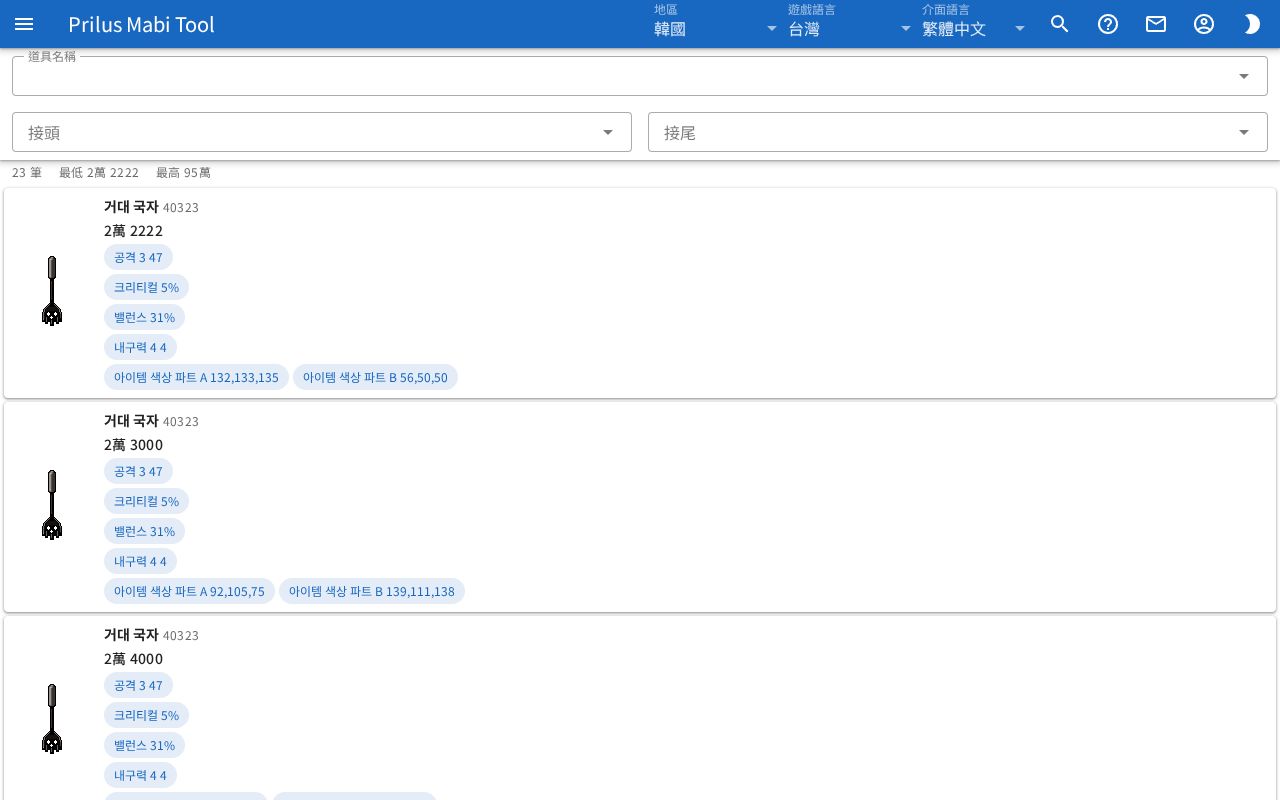Click 크리티컬 5% chip in 2萬 3000 listing
This screenshot has width=1280, height=800.
[x=146, y=501]
